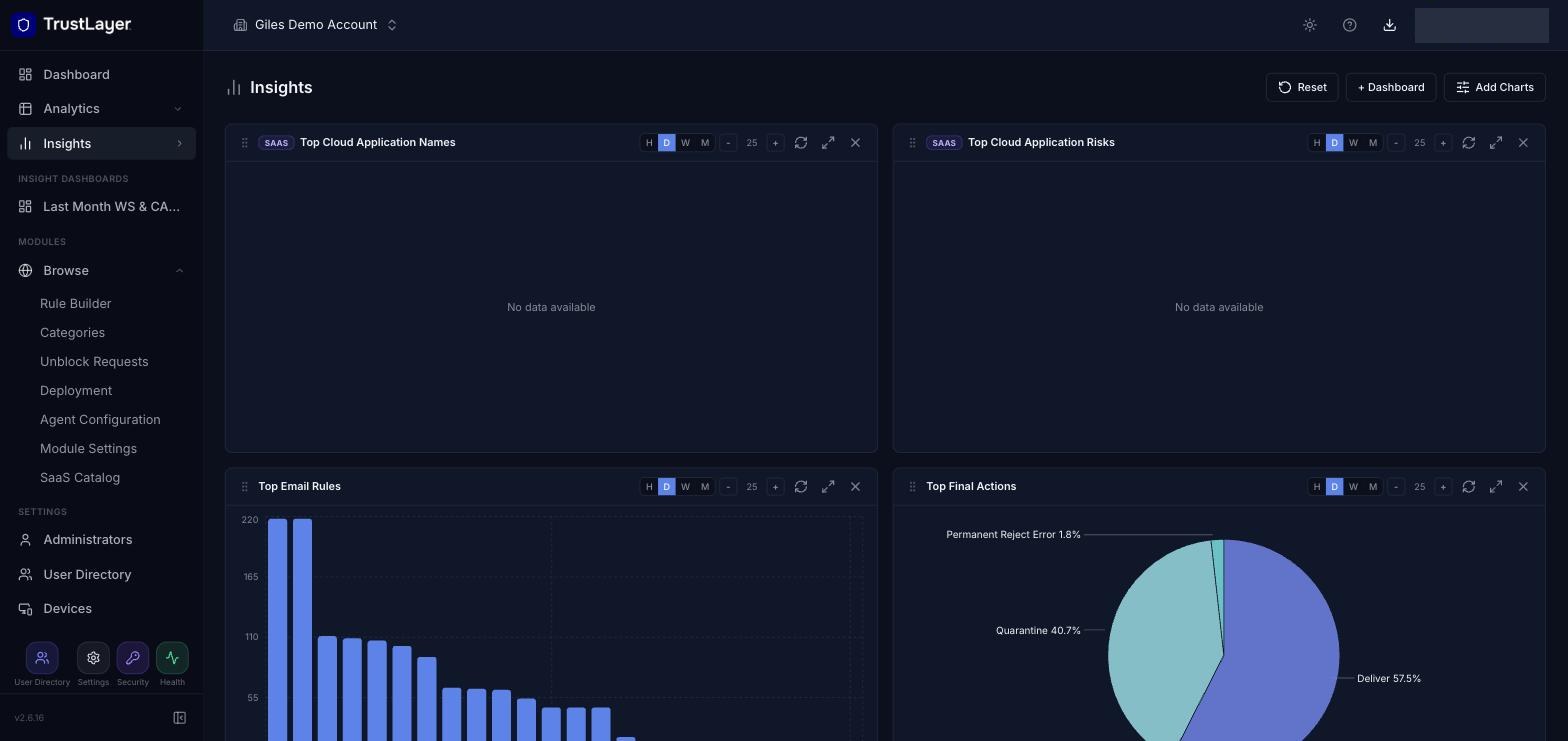Refresh the Top Email Rules chart

[x=801, y=487]
